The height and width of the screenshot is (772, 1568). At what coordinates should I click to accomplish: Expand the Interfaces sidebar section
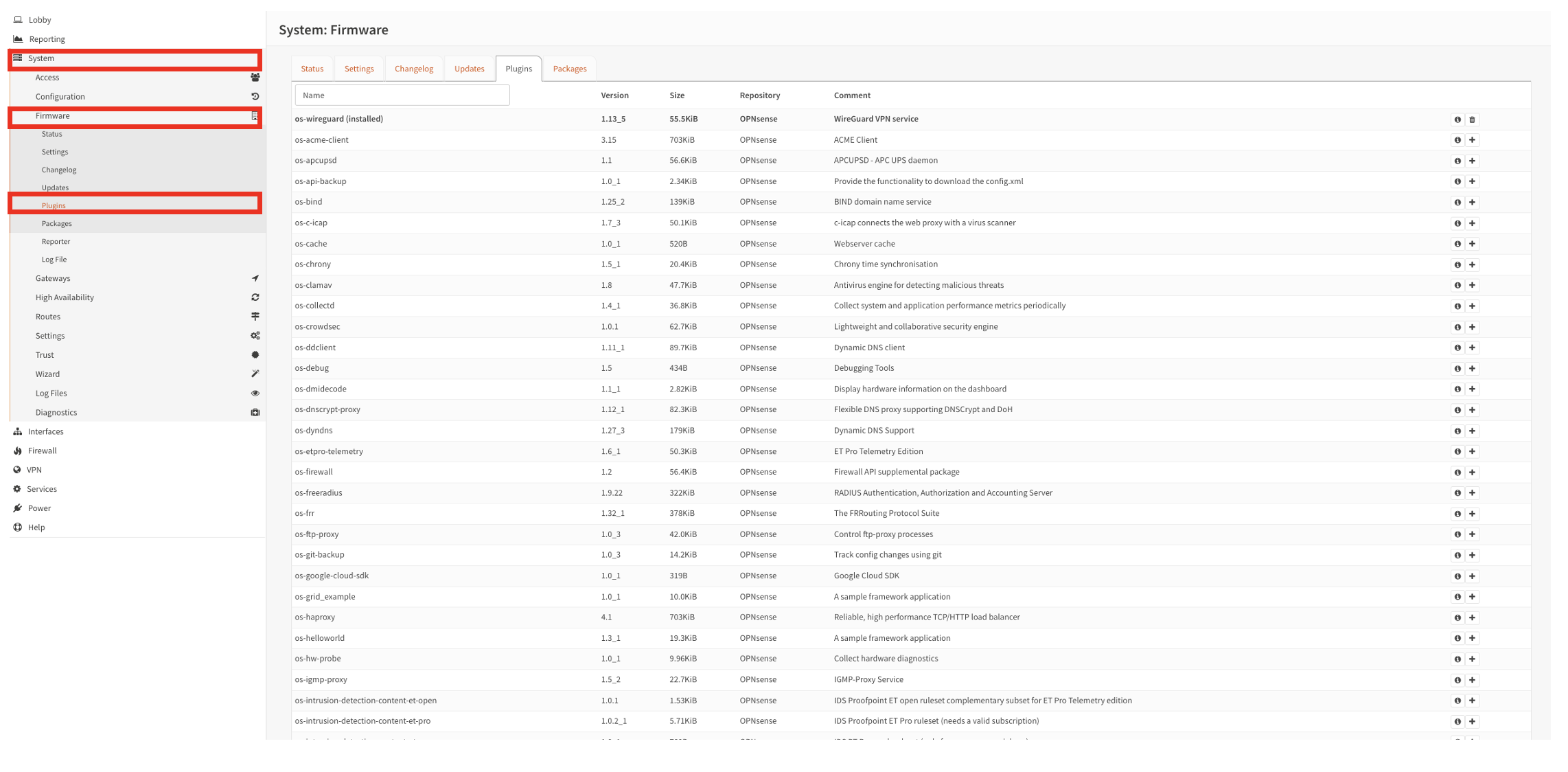click(x=45, y=431)
